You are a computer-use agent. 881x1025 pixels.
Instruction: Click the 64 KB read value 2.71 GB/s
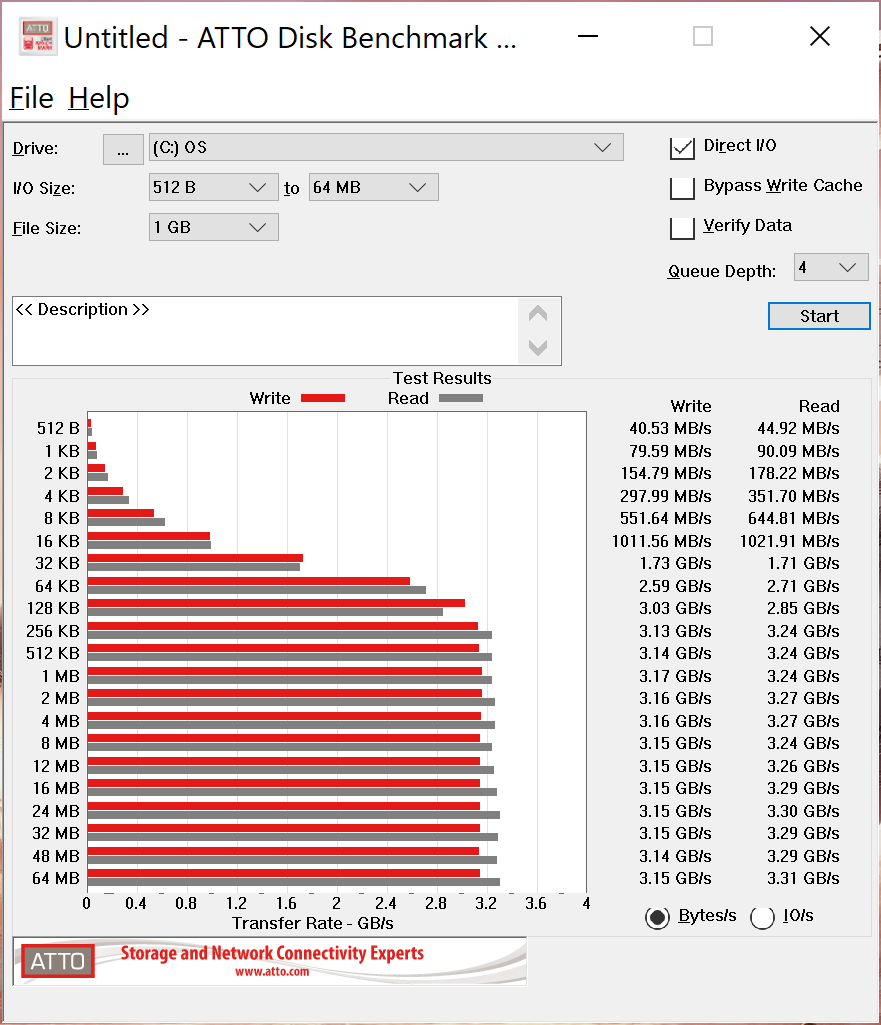(803, 586)
